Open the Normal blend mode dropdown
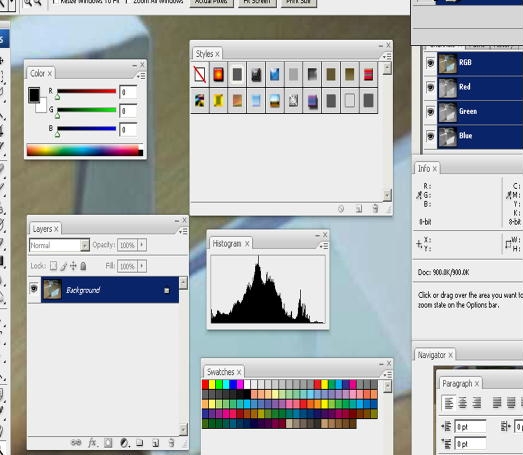The height and width of the screenshot is (455, 523). pyautogui.click(x=59, y=245)
